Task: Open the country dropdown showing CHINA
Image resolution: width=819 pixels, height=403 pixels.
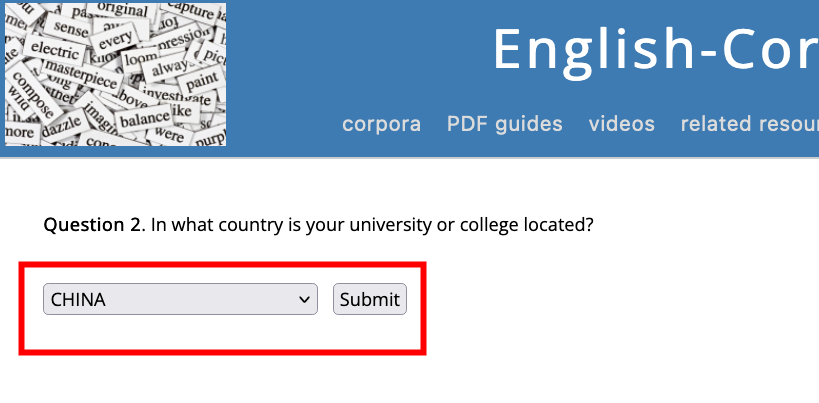Action: [170, 299]
